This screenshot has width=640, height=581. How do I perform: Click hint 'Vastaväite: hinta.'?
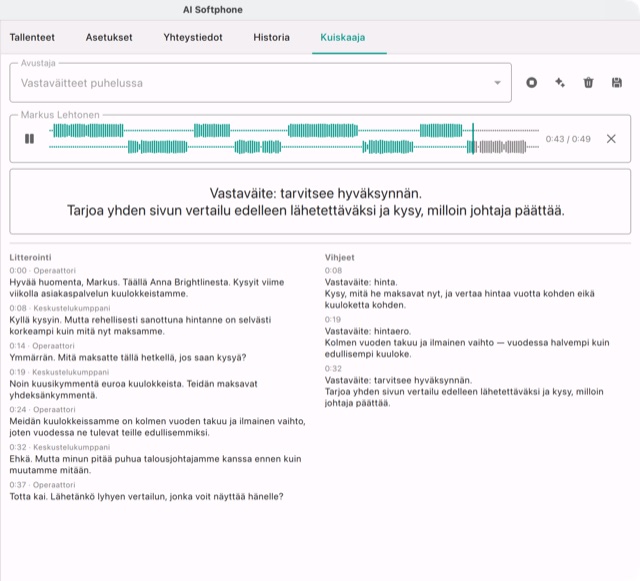(361, 282)
